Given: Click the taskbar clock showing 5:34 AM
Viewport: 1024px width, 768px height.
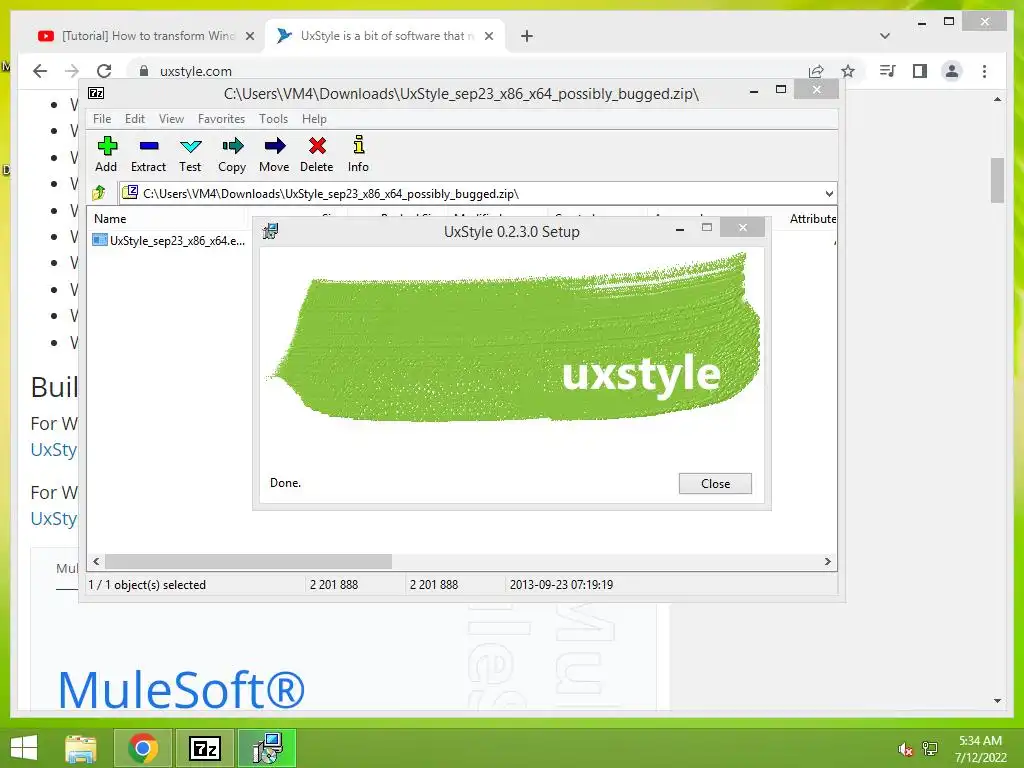Looking at the screenshot, I should 980,749.
